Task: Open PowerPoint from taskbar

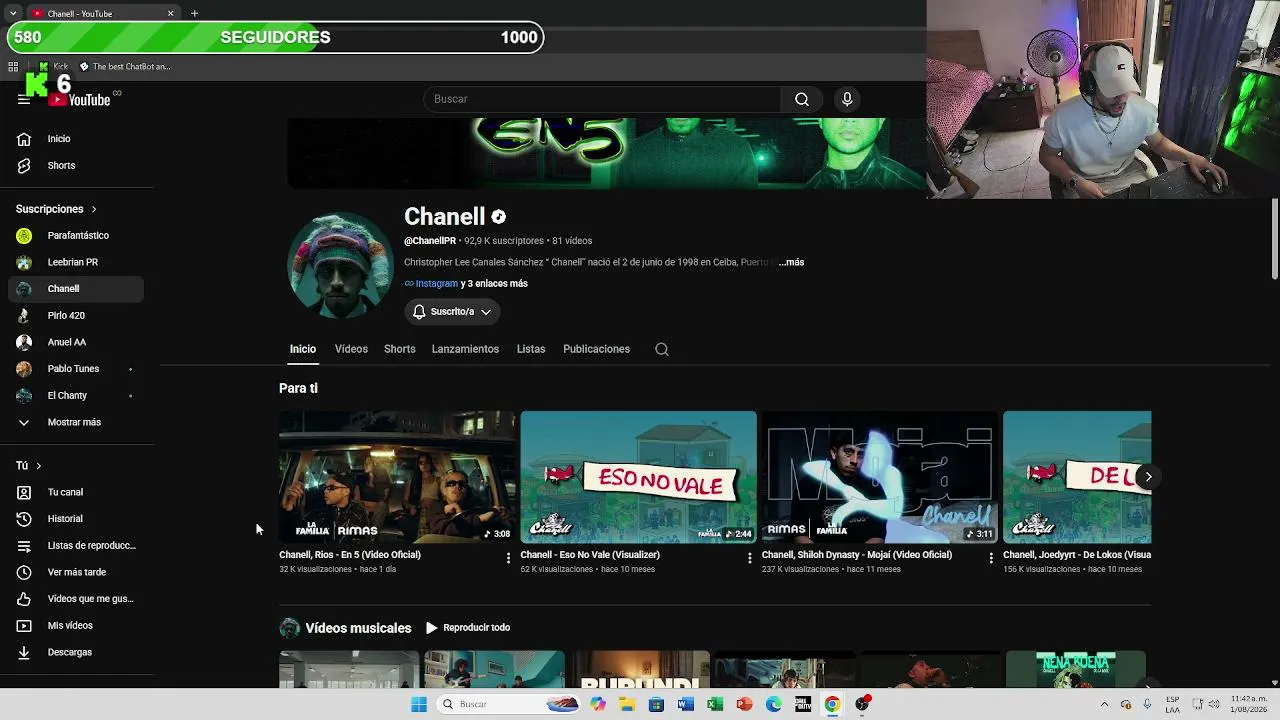Action: 744,704
